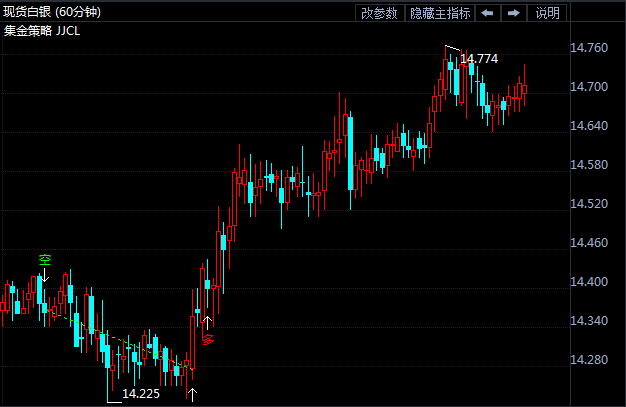
Task: Click the 改参数 button
Action: pos(380,13)
